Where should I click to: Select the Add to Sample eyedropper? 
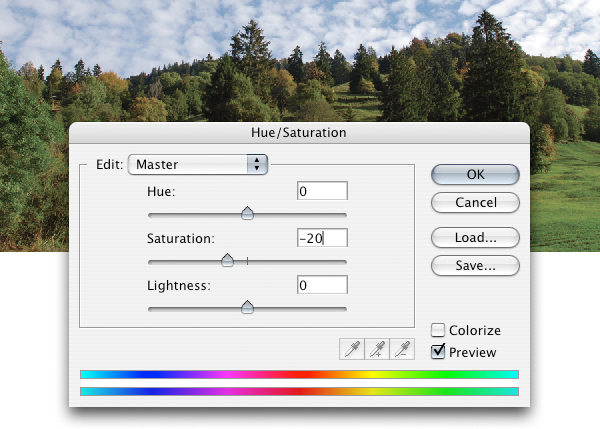[x=377, y=349]
